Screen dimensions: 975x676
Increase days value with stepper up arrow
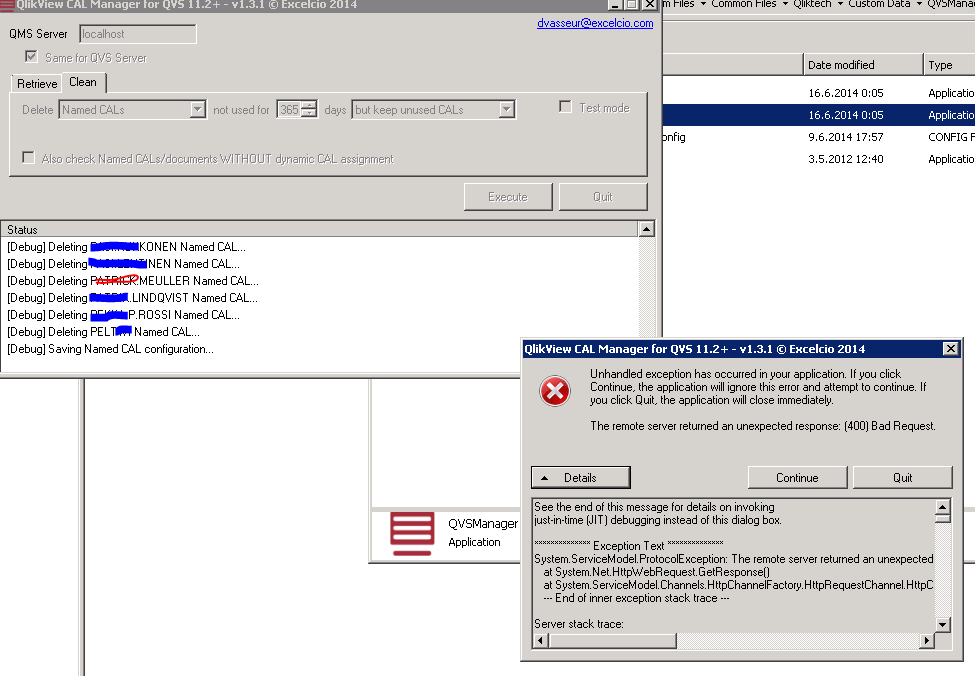point(309,105)
